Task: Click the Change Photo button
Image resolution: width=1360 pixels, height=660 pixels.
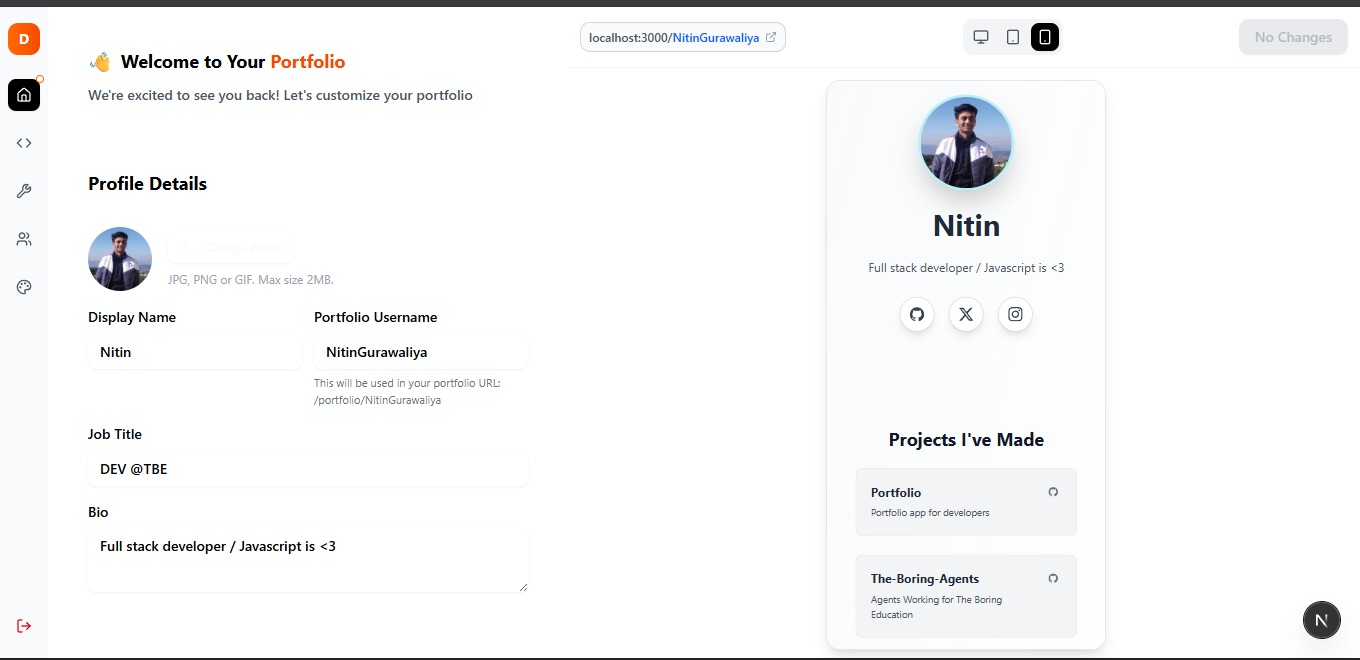Action: coord(230,248)
